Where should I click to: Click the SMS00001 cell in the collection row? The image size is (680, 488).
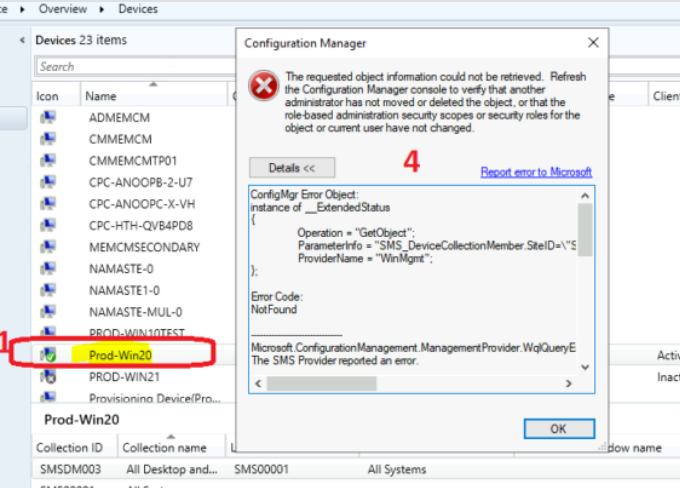261,469
